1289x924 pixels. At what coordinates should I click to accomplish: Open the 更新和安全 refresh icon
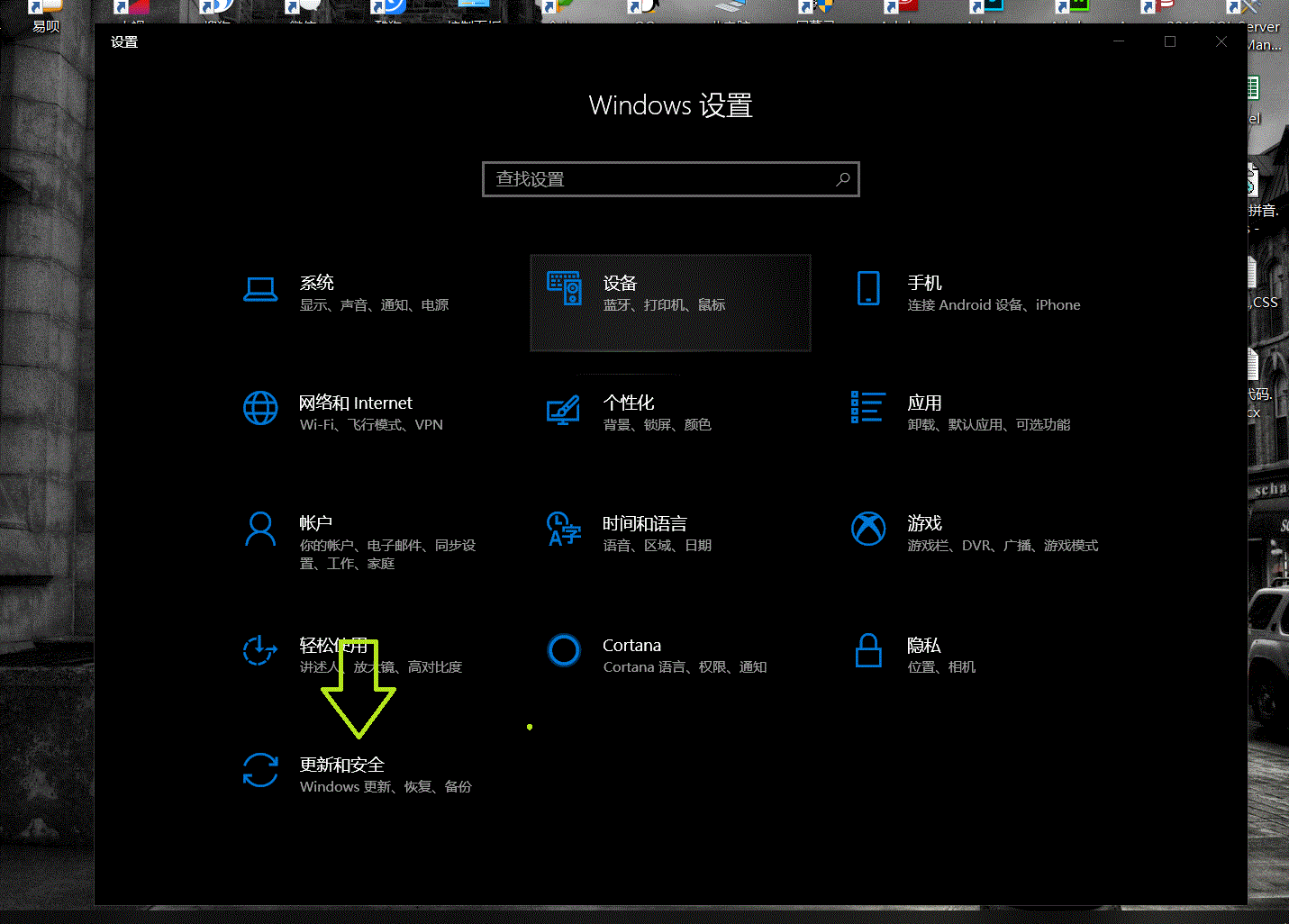[260, 770]
